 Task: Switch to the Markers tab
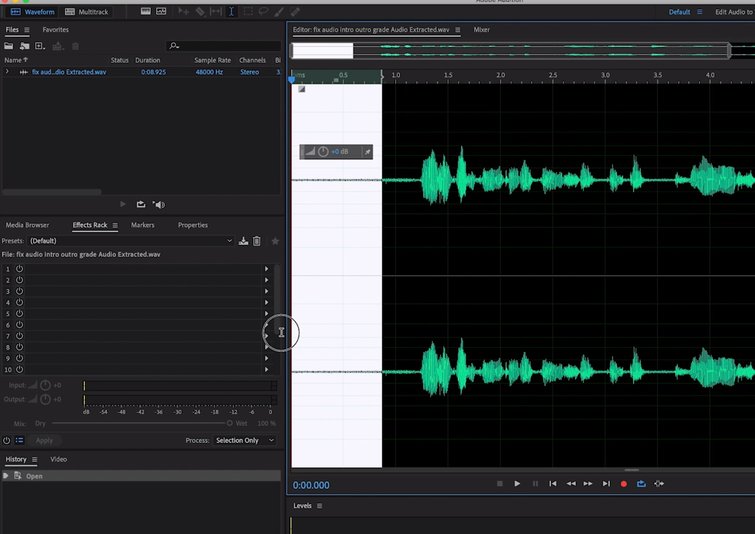click(x=142, y=225)
